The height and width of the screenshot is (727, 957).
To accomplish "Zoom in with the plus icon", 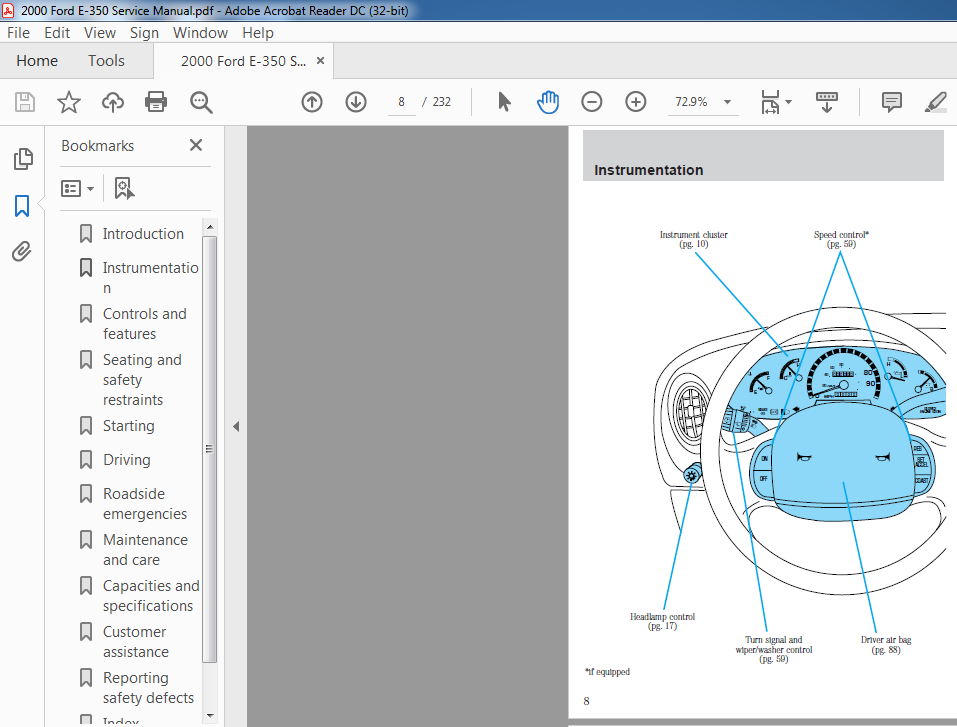I will [x=635, y=102].
